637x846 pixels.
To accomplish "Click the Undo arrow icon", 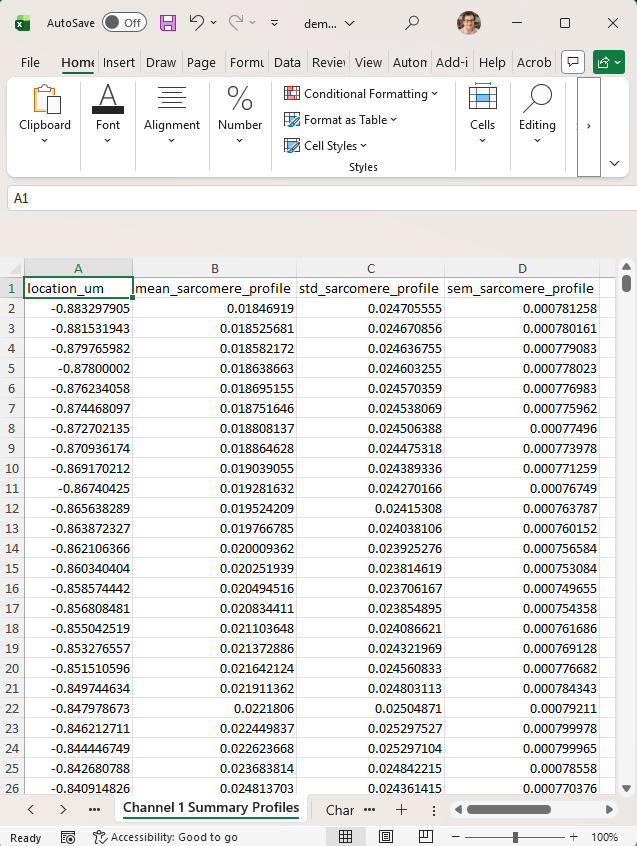I will pyautogui.click(x=196, y=22).
